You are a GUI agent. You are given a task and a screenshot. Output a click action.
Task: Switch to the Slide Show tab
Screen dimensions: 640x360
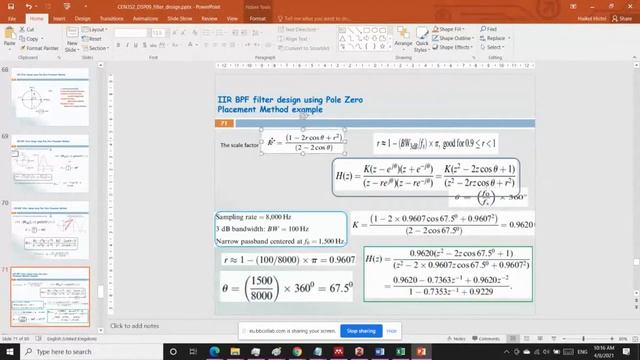180,19
